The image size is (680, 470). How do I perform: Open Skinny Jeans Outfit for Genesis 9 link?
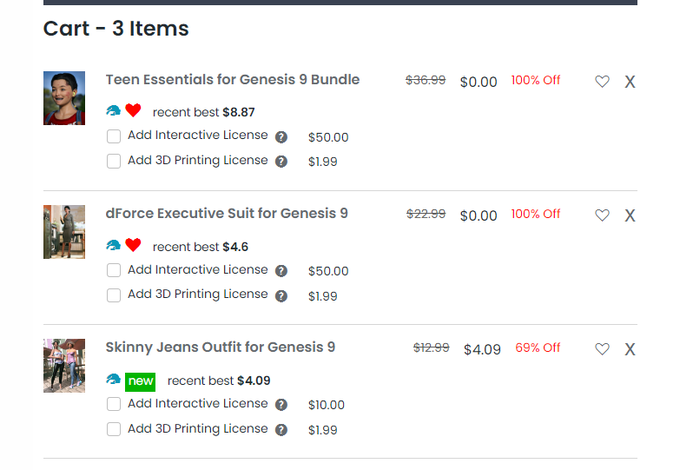tap(220, 347)
